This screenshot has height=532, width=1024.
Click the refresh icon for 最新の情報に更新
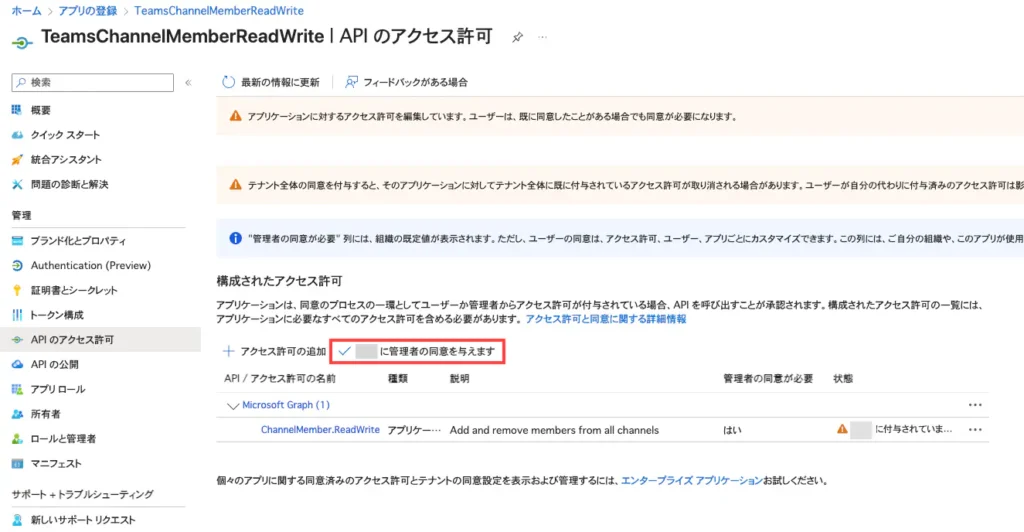pyautogui.click(x=228, y=82)
